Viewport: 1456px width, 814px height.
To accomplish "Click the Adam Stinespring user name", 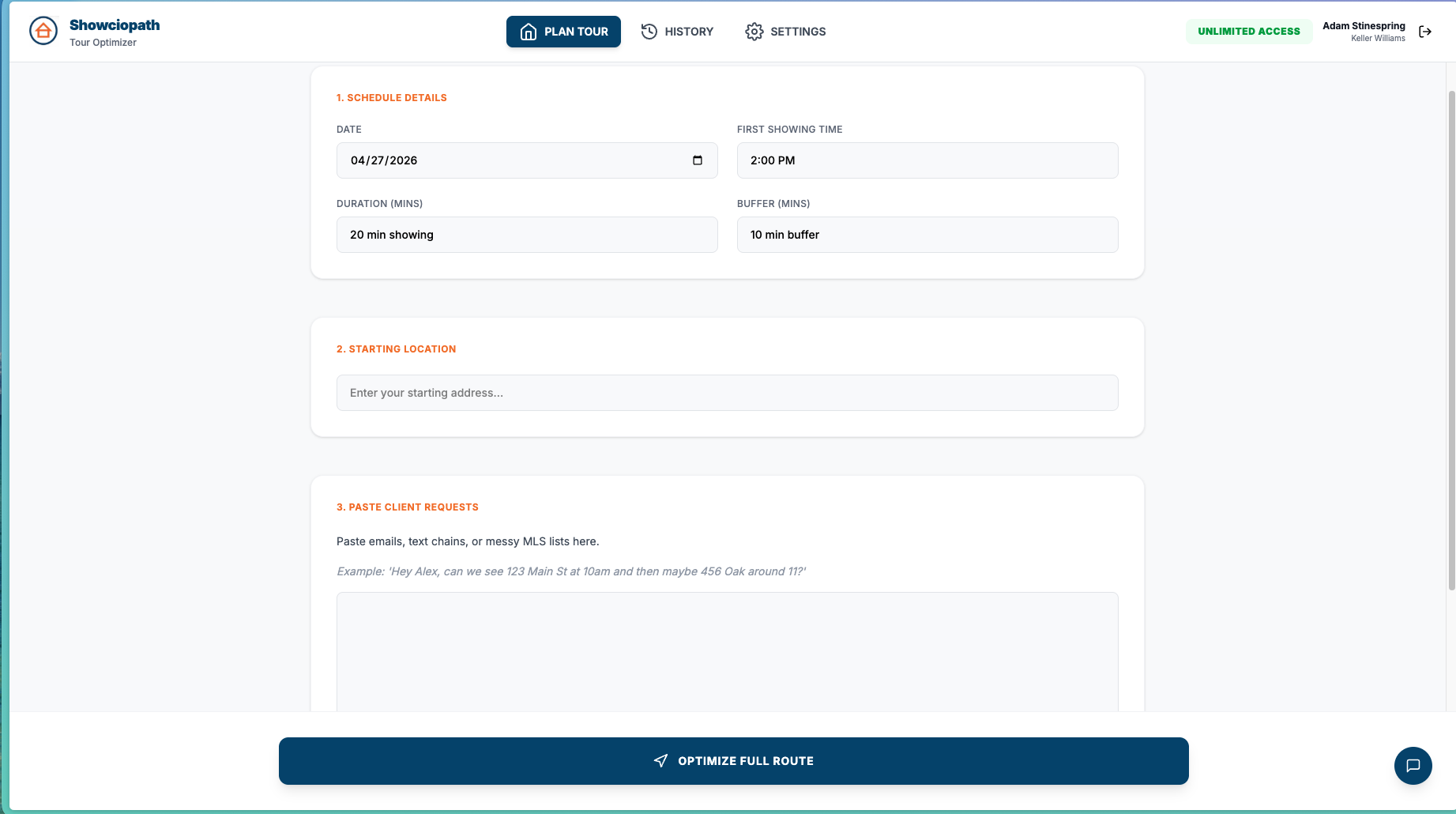I will [1364, 26].
